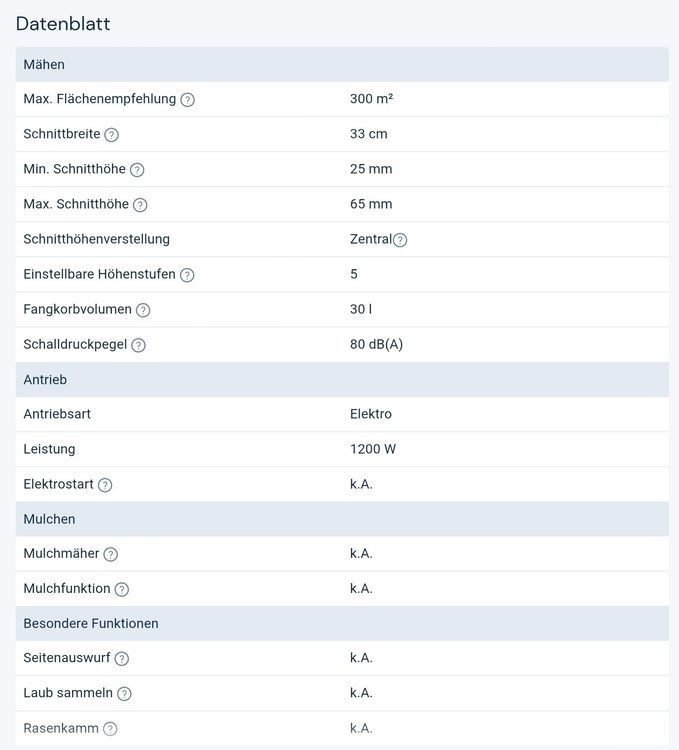The height and width of the screenshot is (750, 679).
Task: Show help for Einstellbare Höhenstufen
Action: pyautogui.click(x=187, y=275)
